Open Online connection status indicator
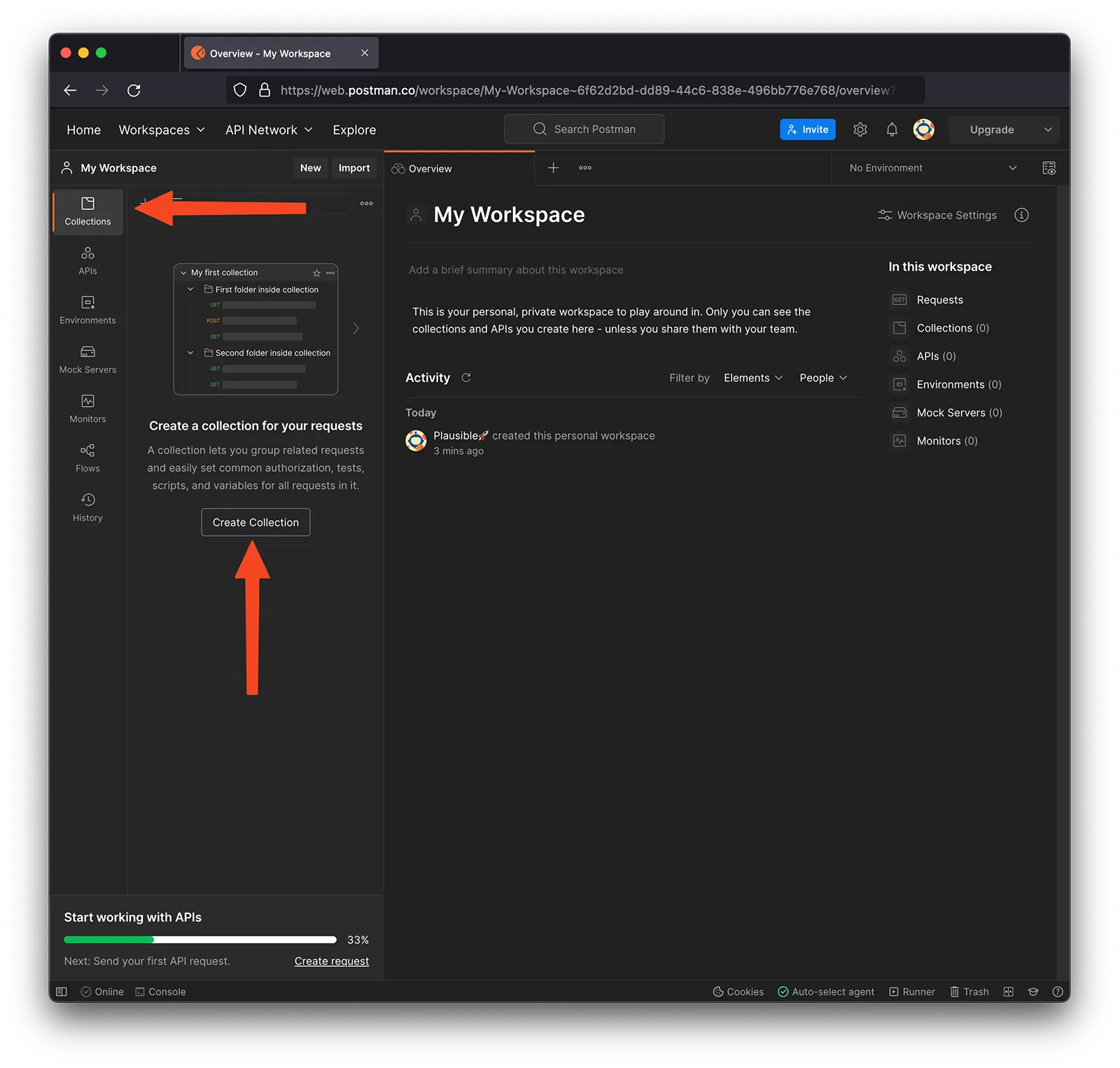The width and height of the screenshot is (1120, 1068). tap(102, 992)
